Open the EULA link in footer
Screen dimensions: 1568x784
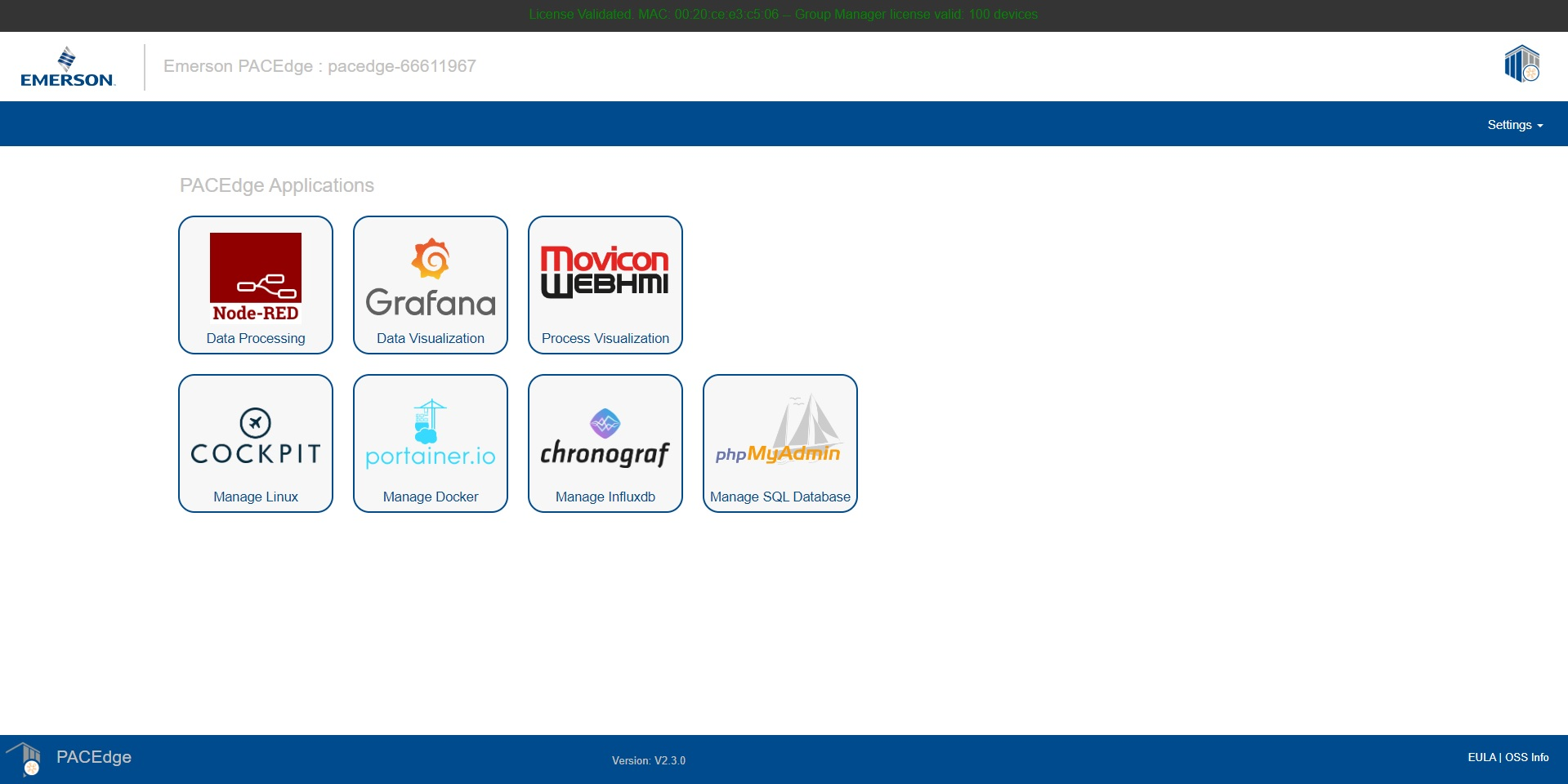pyautogui.click(x=1481, y=757)
